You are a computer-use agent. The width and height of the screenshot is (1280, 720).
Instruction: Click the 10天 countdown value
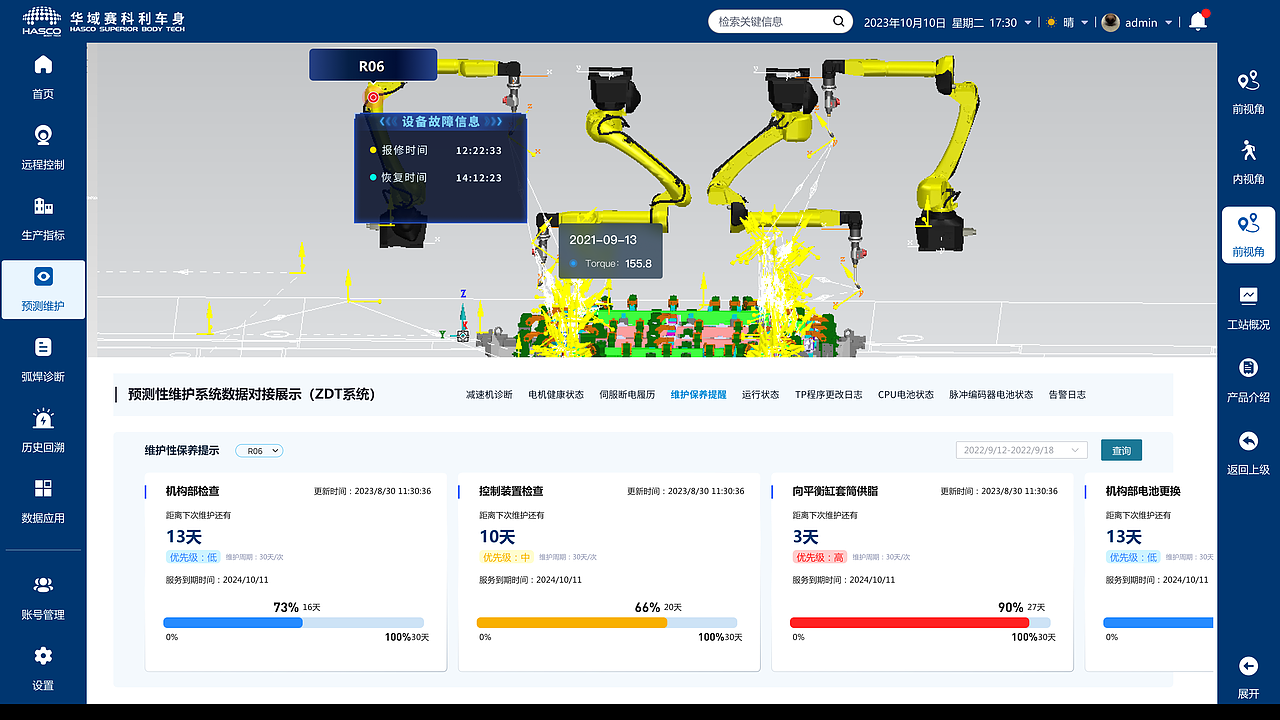pos(496,537)
